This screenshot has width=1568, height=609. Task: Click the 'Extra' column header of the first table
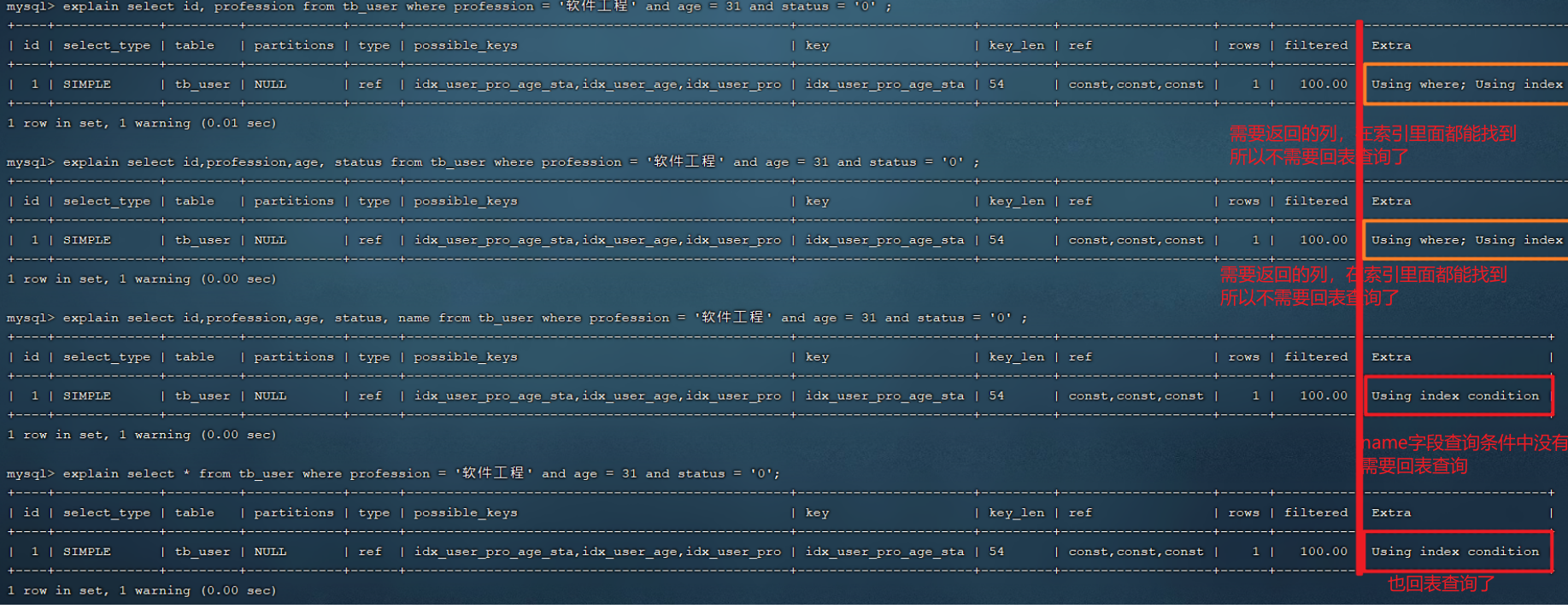[1390, 45]
